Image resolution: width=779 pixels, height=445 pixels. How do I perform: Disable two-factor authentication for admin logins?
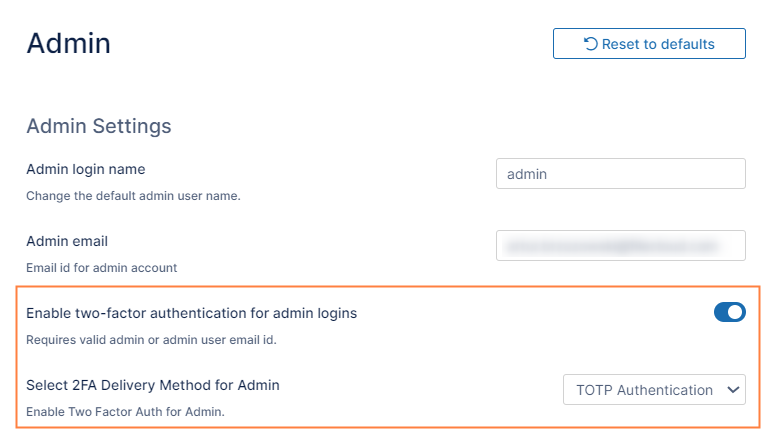click(x=729, y=313)
